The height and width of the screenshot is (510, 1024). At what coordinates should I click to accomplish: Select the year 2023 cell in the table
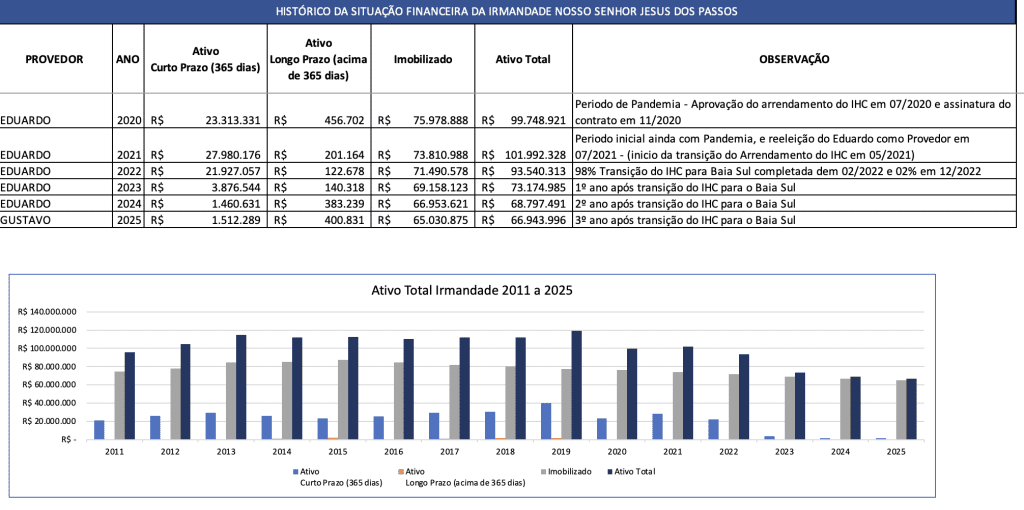[129, 187]
